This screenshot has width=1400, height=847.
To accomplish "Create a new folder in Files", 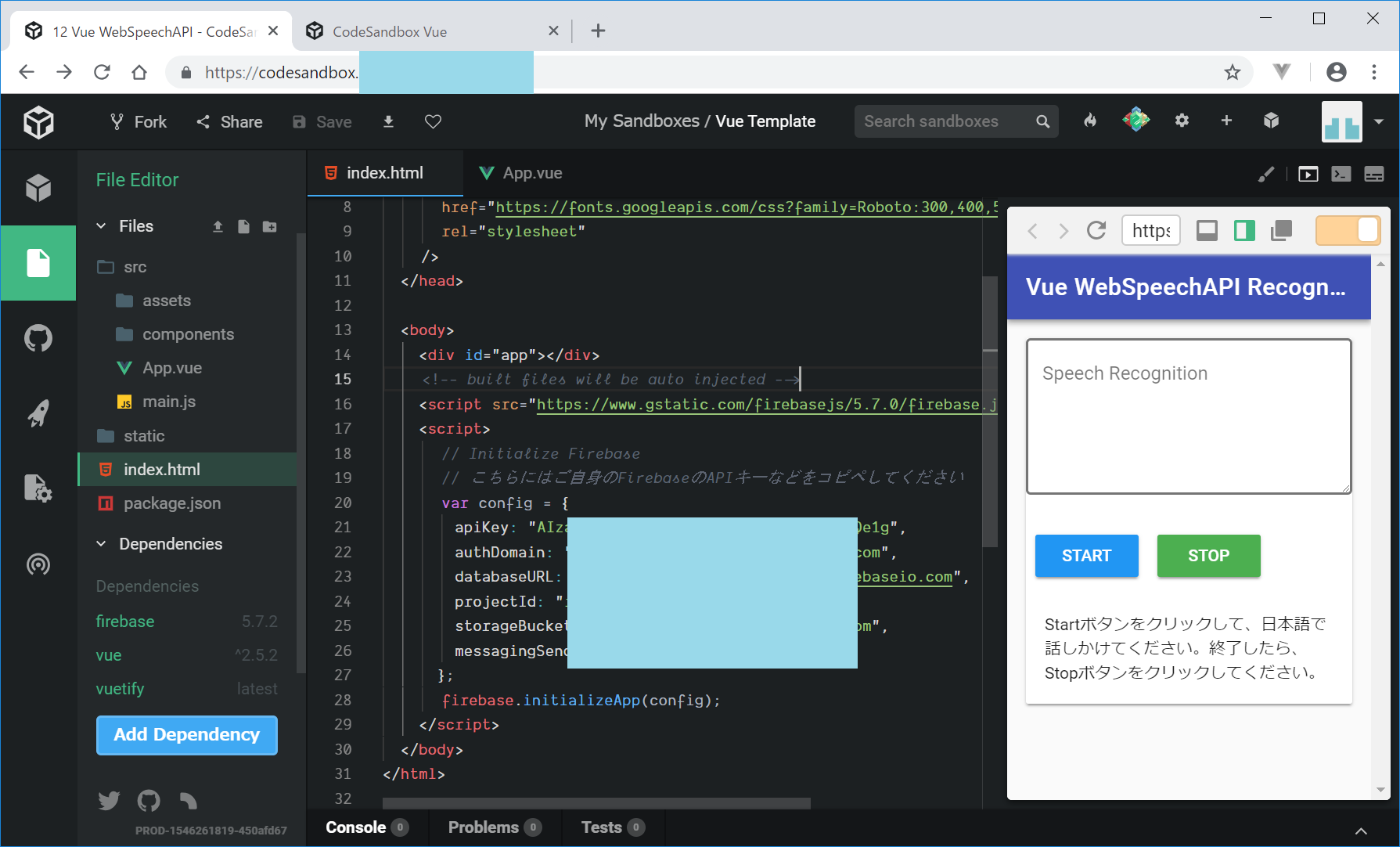I will (270, 226).
